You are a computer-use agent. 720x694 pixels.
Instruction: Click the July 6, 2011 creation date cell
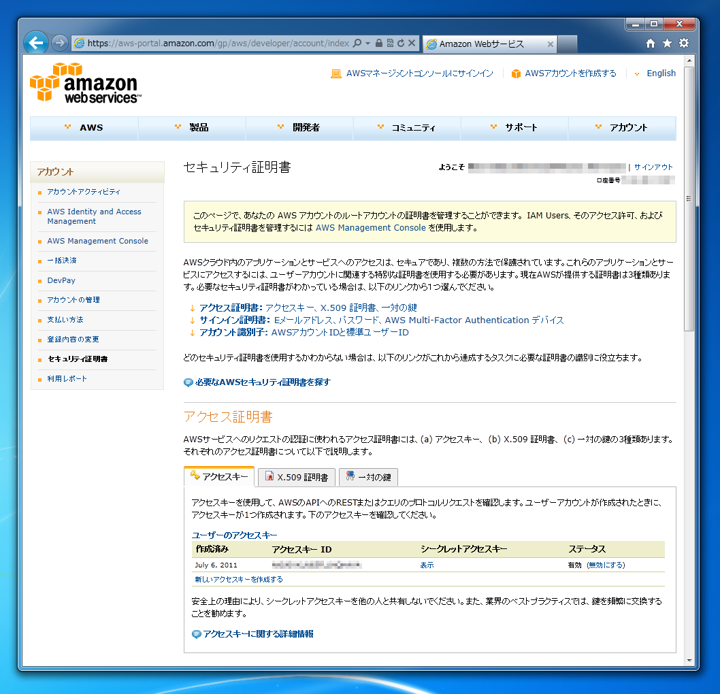coord(216,565)
